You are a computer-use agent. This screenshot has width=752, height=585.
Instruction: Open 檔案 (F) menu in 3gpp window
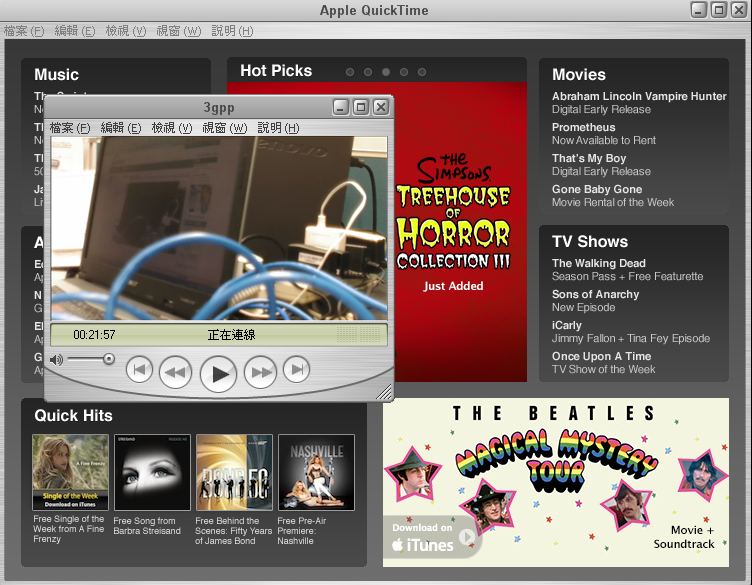click(70, 128)
